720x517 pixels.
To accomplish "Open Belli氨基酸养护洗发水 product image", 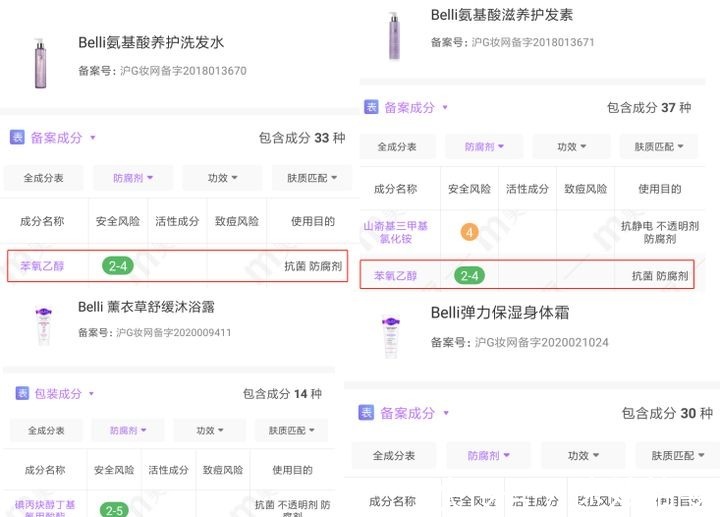I will (40, 63).
